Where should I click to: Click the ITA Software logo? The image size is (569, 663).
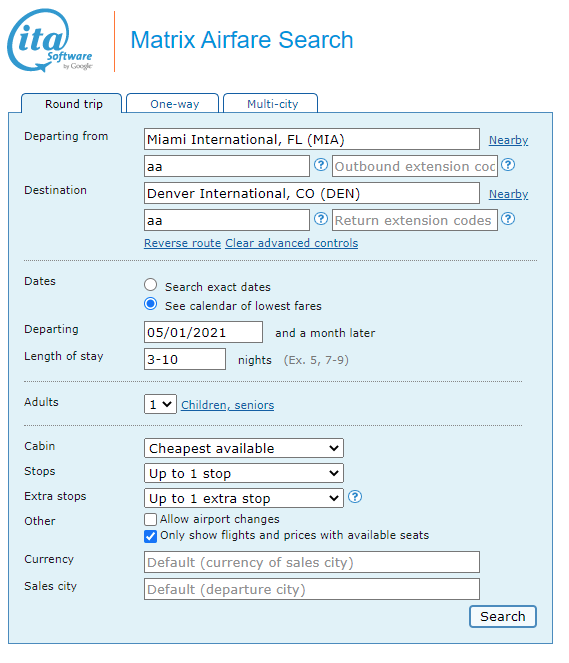click(50, 41)
